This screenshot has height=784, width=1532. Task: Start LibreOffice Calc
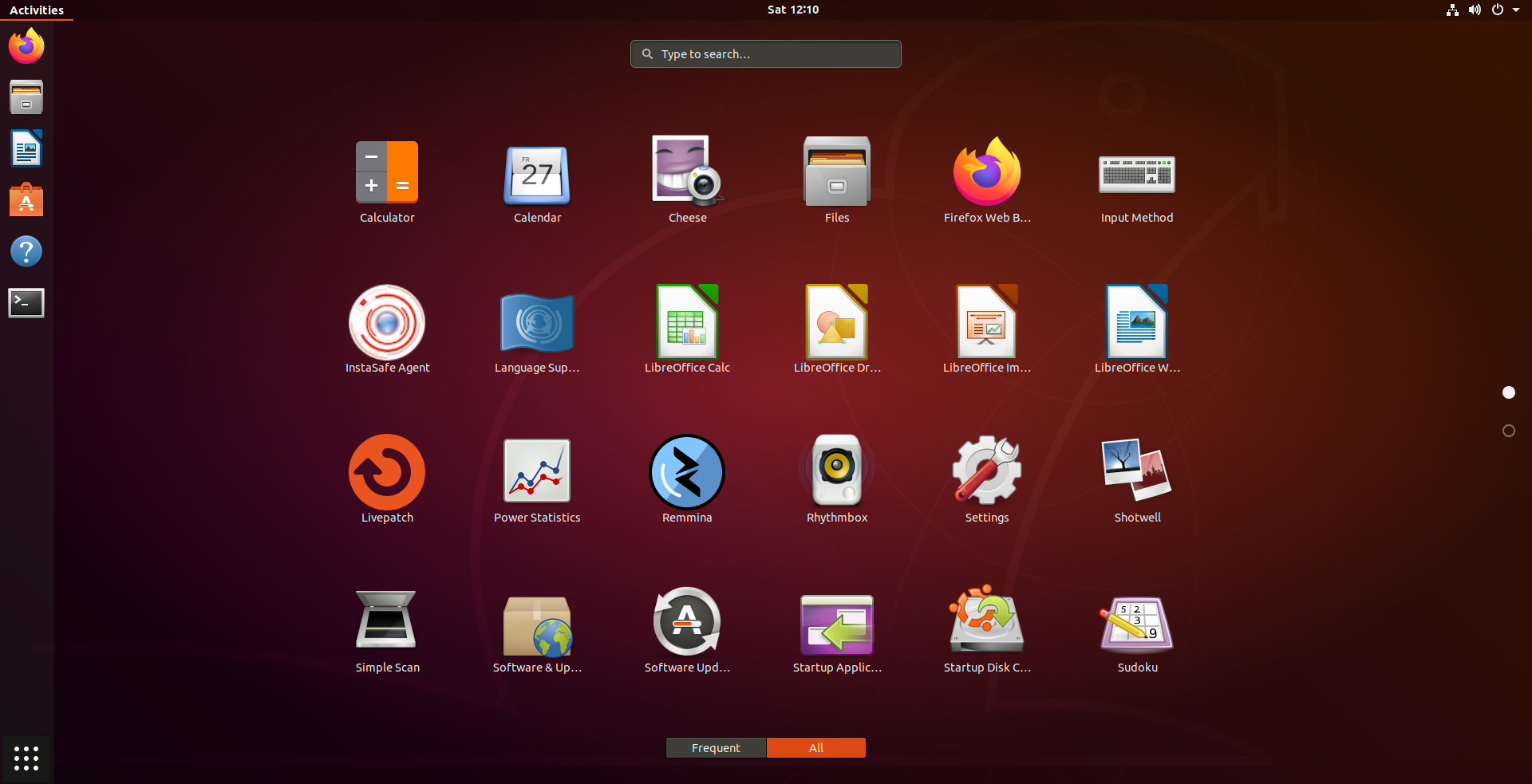(x=687, y=321)
